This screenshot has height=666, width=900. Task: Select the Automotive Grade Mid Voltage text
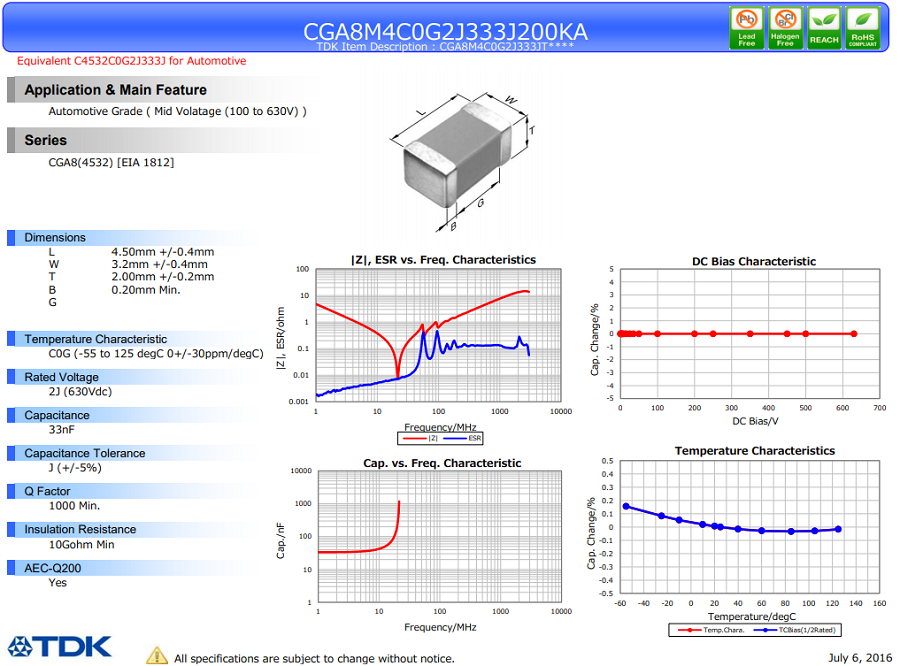[x=177, y=111]
